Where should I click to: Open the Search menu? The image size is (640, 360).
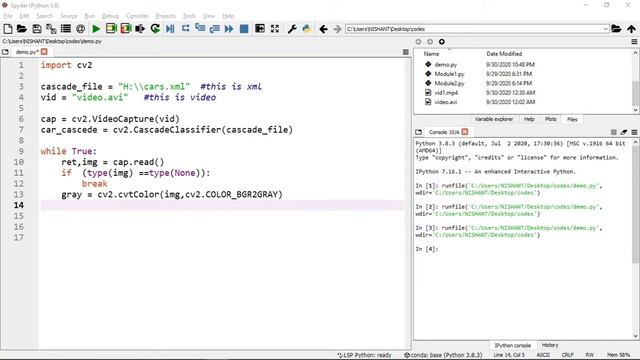click(x=44, y=16)
